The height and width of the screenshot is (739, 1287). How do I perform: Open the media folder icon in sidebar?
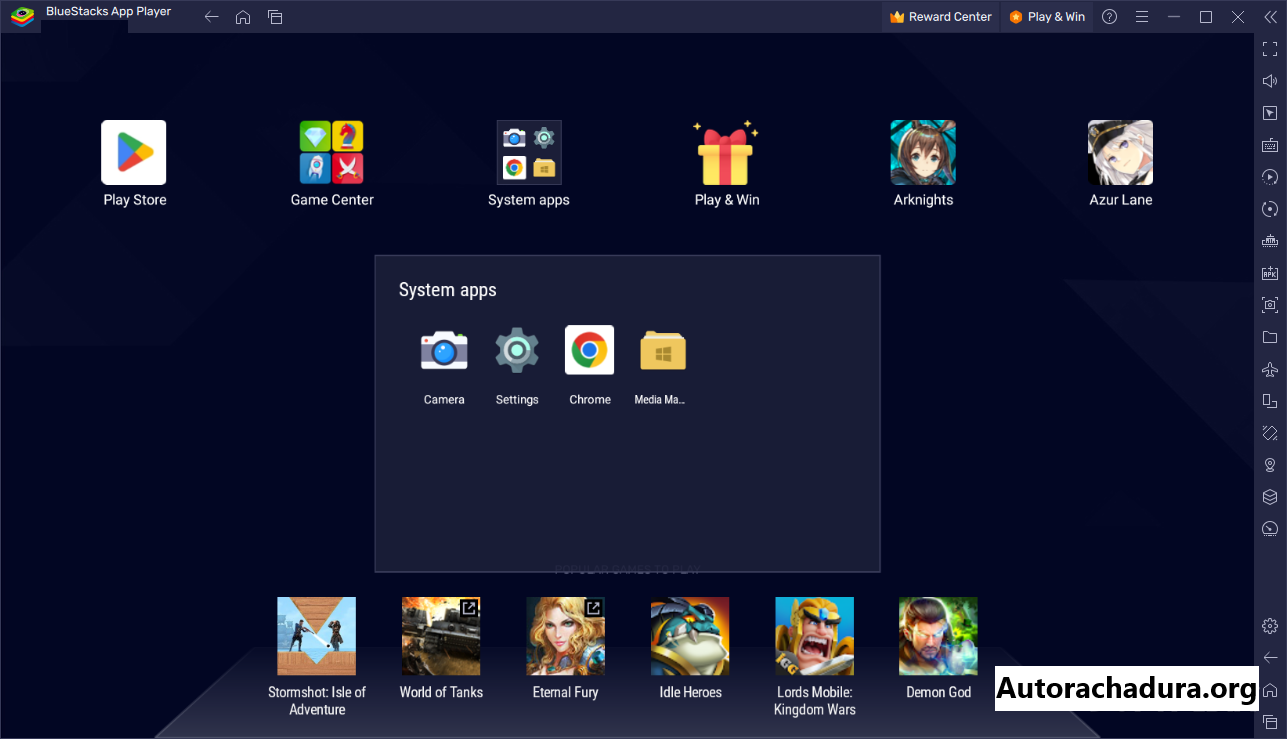[x=1270, y=337]
